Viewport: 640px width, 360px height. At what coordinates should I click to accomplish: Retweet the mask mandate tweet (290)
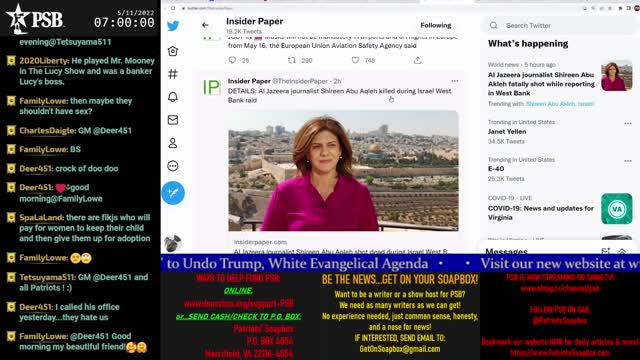click(291, 60)
